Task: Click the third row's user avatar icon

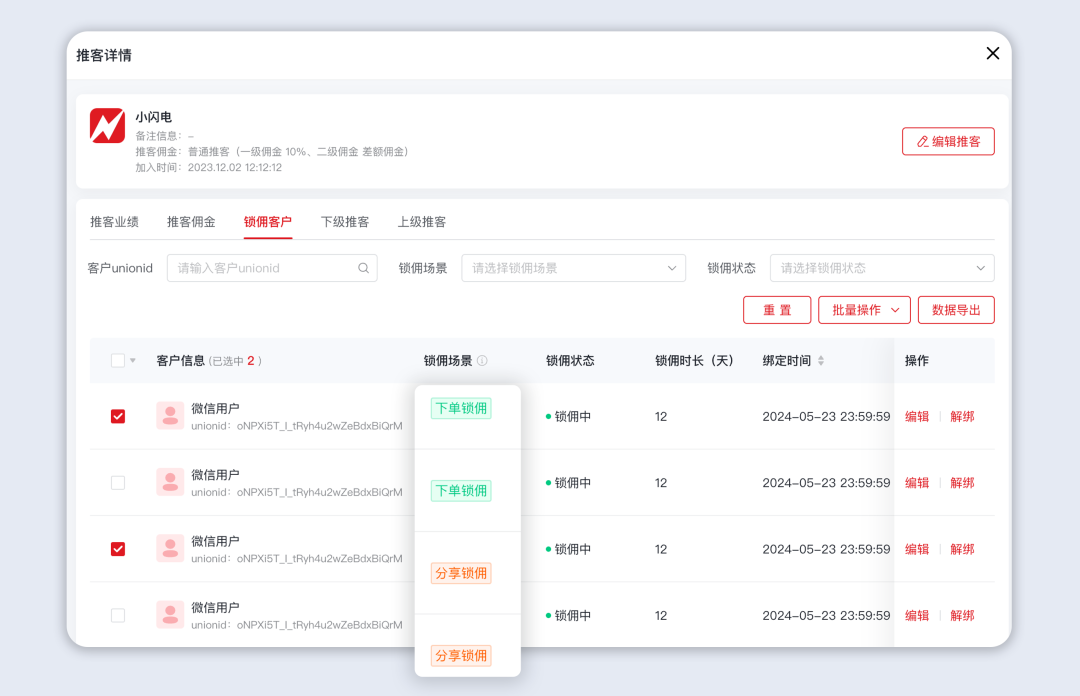Action: coord(170,548)
